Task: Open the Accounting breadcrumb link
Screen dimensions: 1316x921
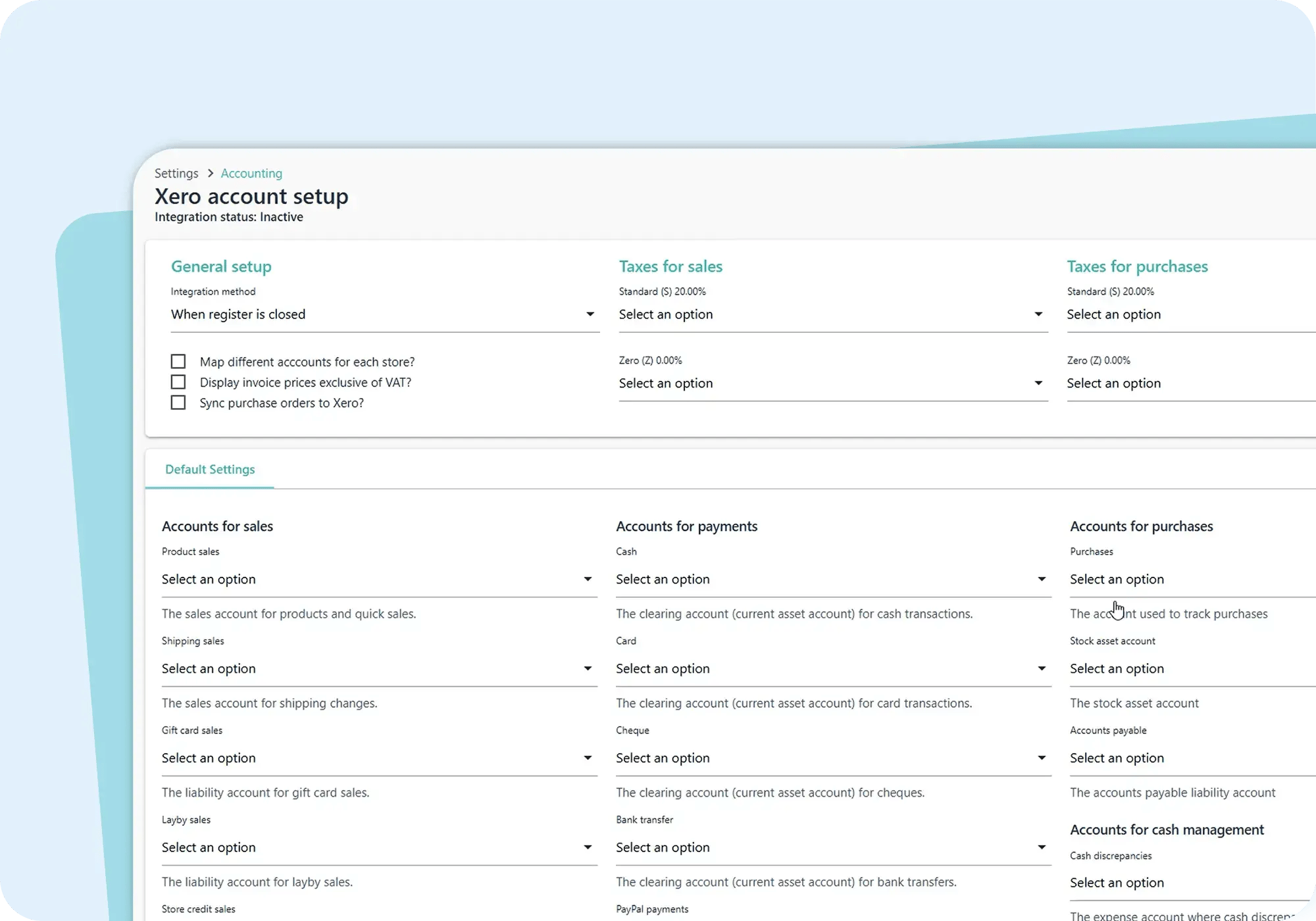Action: pyautogui.click(x=251, y=173)
